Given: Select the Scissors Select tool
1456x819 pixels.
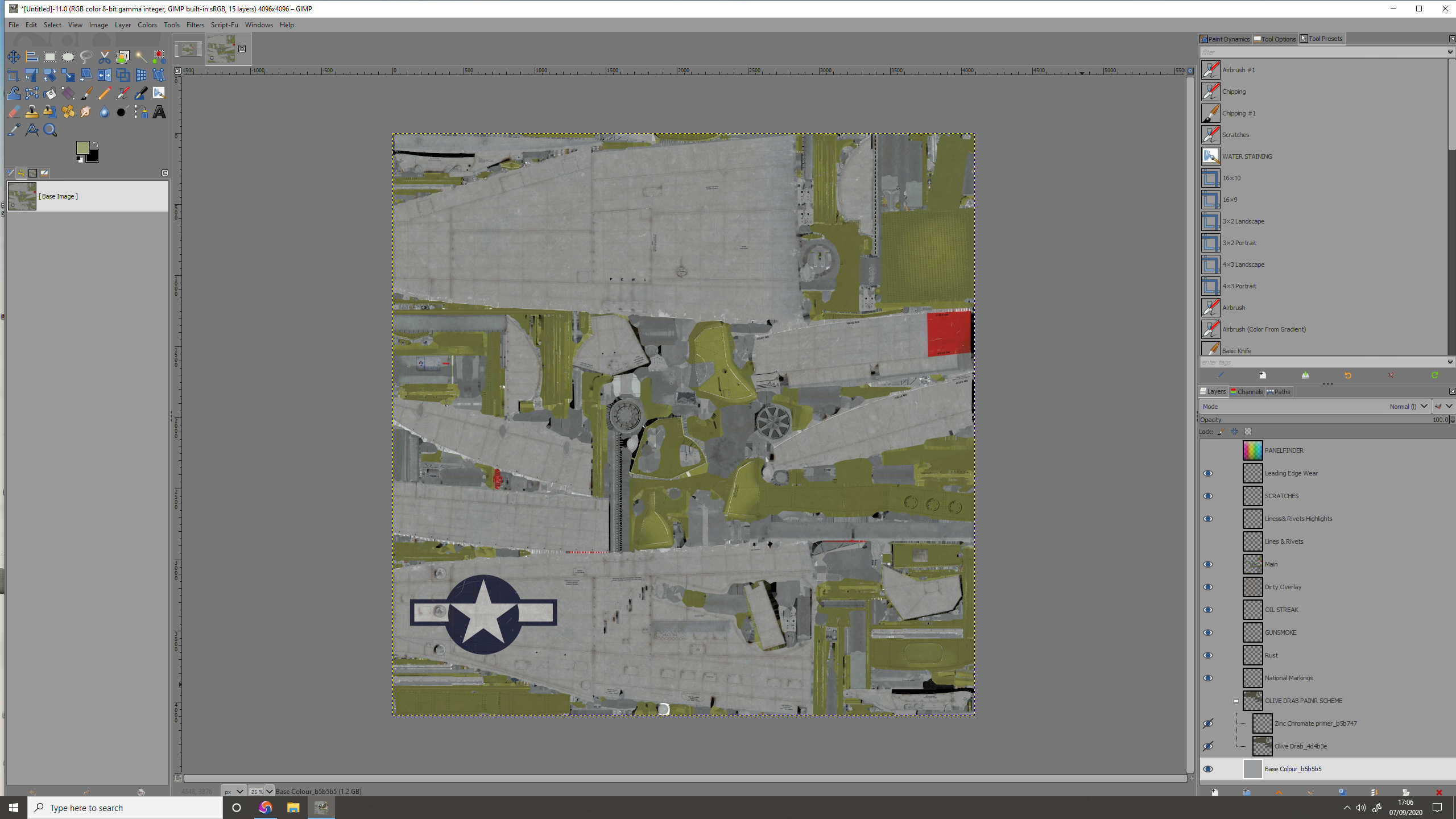Looking at the screenshot, I should pos(104,57).
